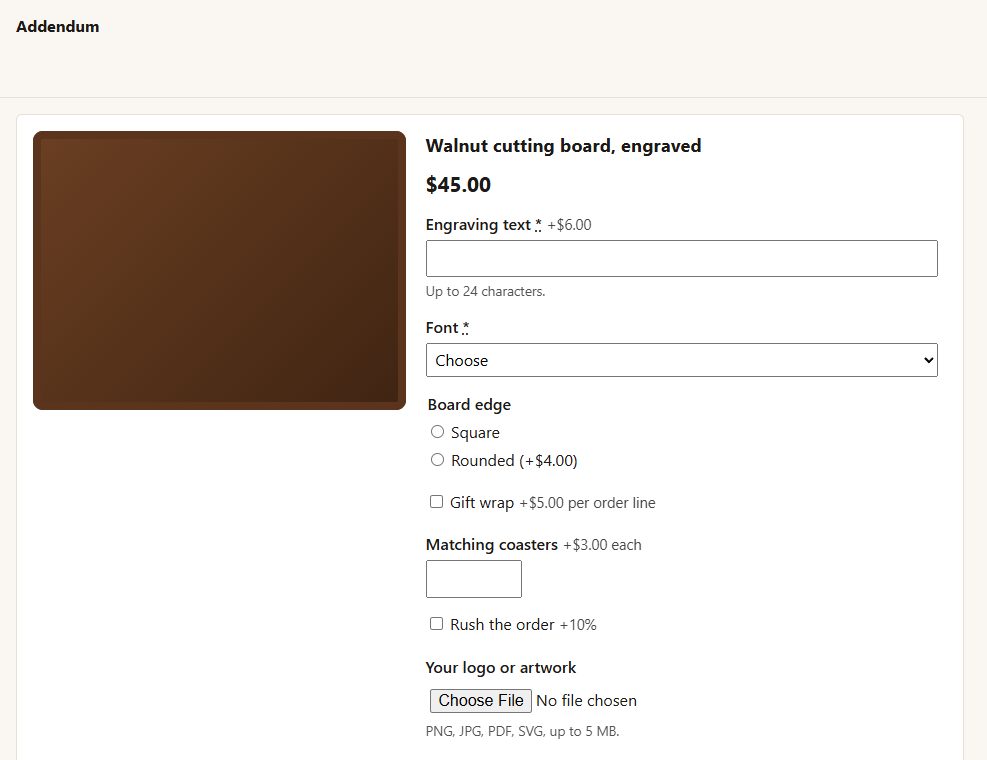The width and height of the screenshot is (987, 760).
Task: Click the 'Rush the order' label text
Action: [502, 625]
